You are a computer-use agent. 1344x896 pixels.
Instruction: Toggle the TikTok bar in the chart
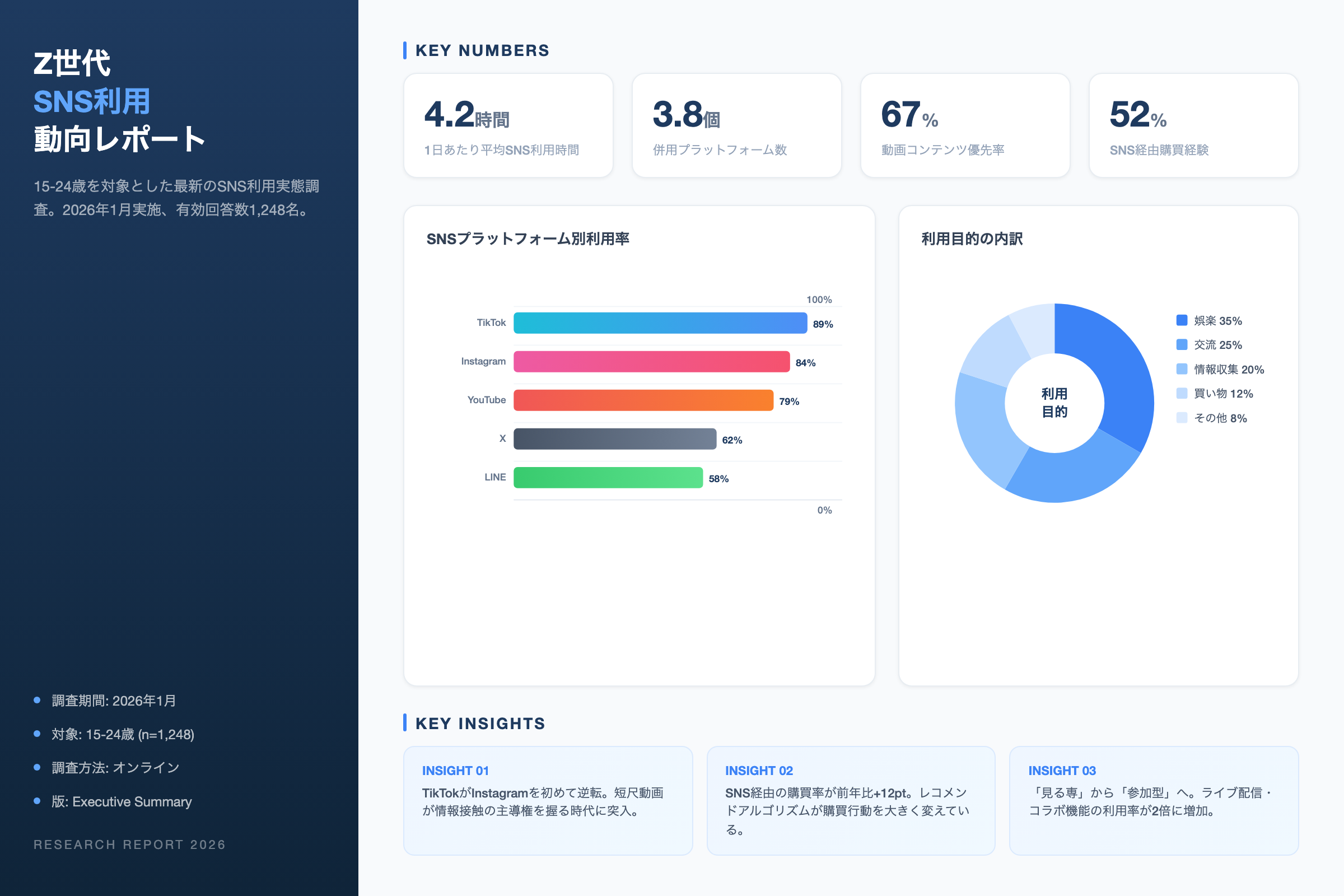coord(660,323)
